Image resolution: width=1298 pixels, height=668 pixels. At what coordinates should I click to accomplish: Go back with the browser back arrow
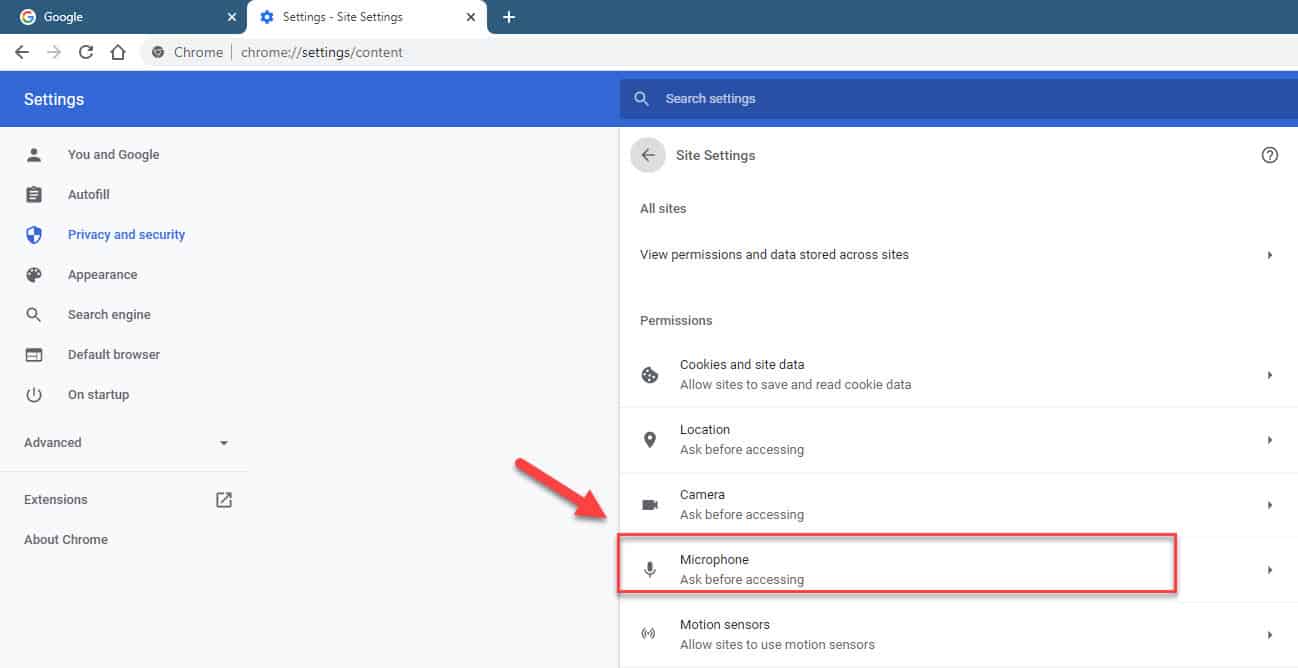coord(22,52)
